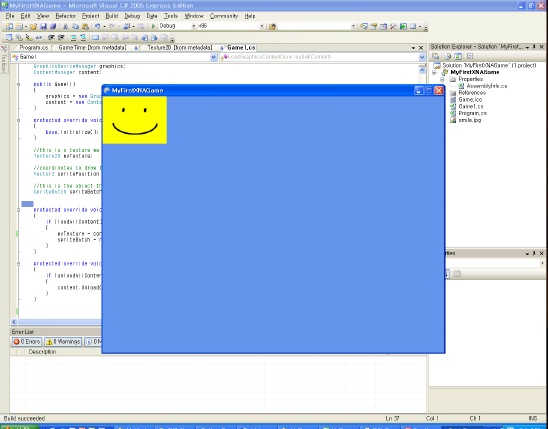Switch to GameTime [from metadata] tab
Image resolution: width=548 pixels, height=429 pixels.
[x=93, y=48]
